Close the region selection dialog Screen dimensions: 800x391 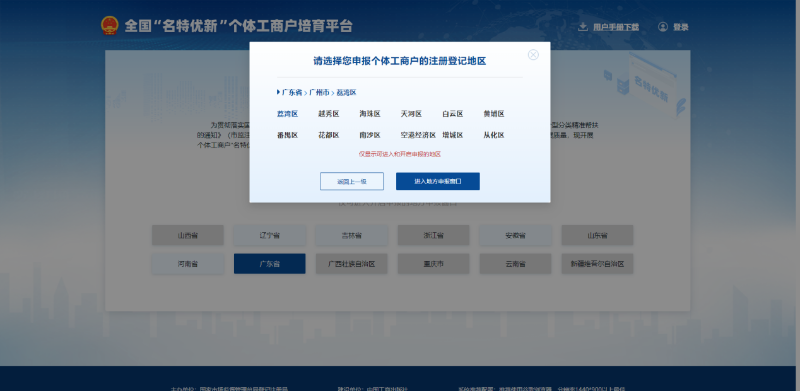533,55
